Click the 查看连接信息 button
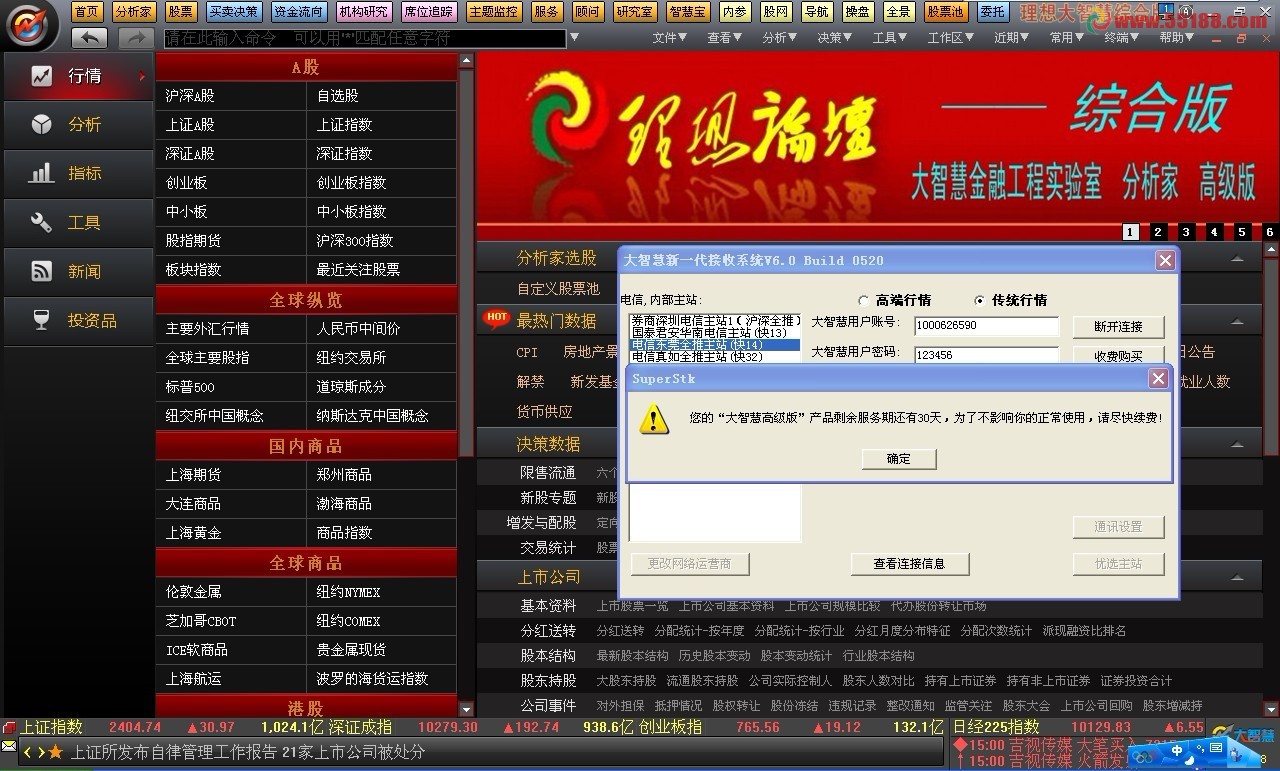This screenshot has width=1280, height=771. click(x=909, y=564)
